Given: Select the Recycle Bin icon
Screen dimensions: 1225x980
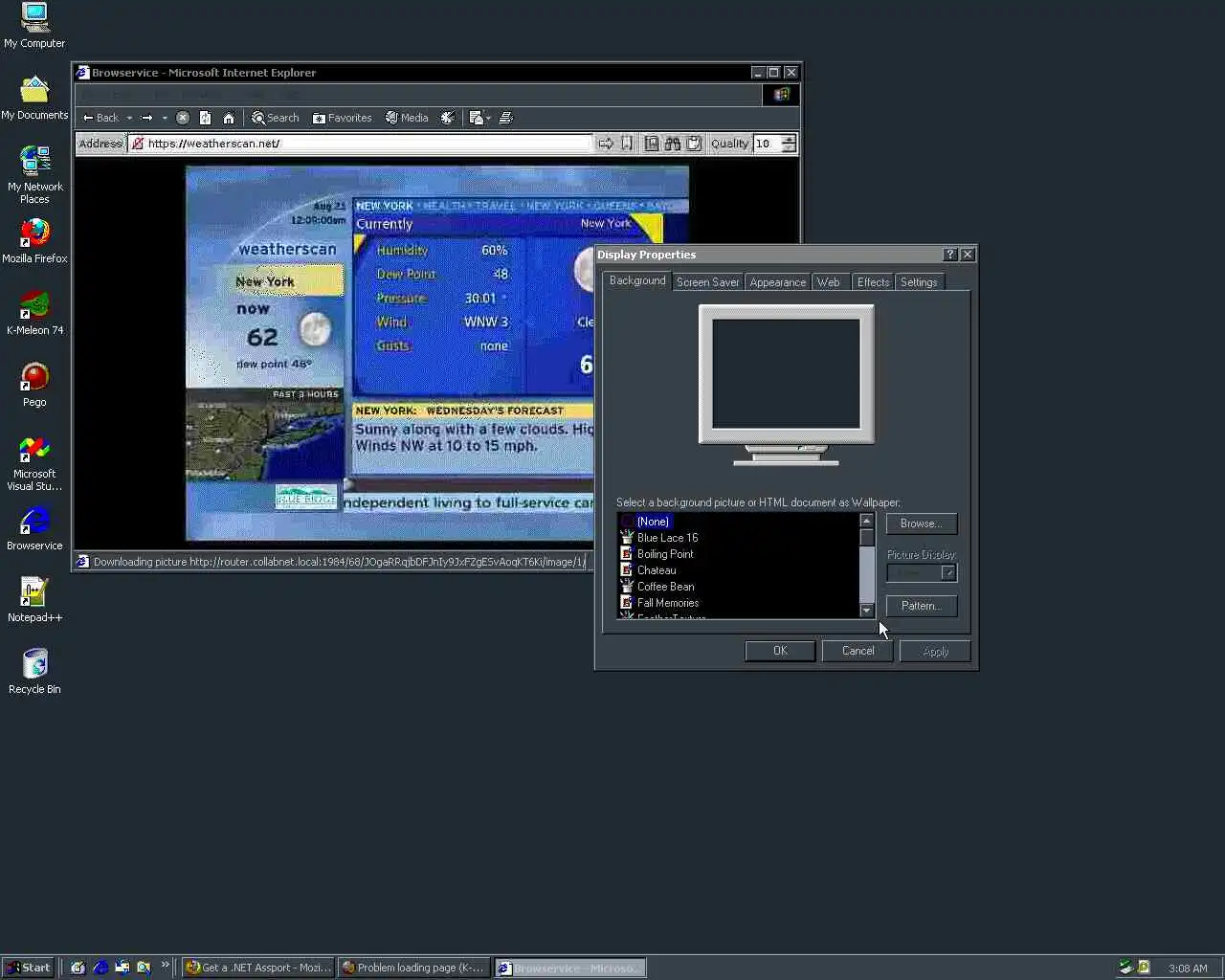Looking at the screenshot, I should [34, 672].
